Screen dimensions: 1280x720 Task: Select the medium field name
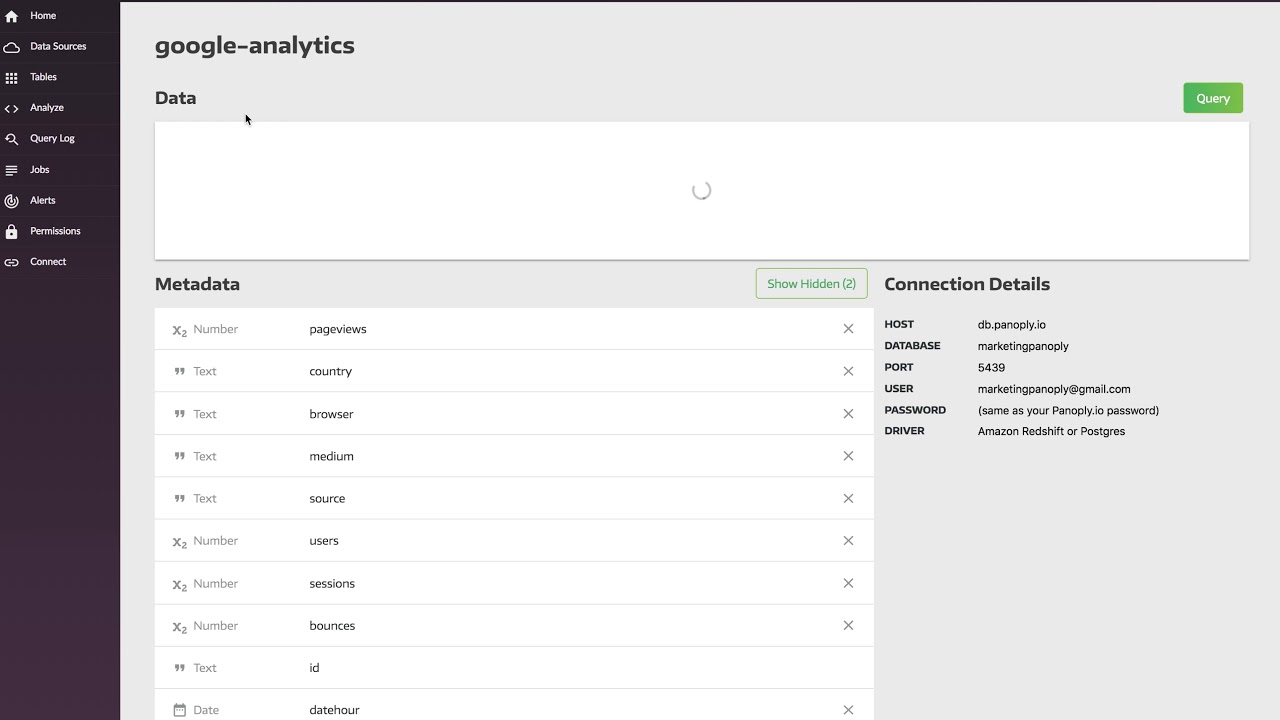click(x=331, y=456)
